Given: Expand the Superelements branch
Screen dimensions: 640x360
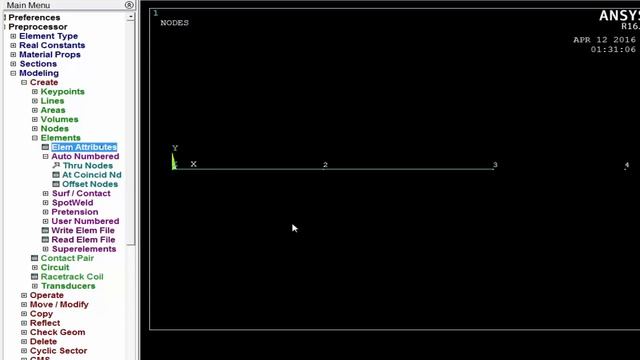Looking at the screenshot, I should pyautogui.click(x=45, y=249).
